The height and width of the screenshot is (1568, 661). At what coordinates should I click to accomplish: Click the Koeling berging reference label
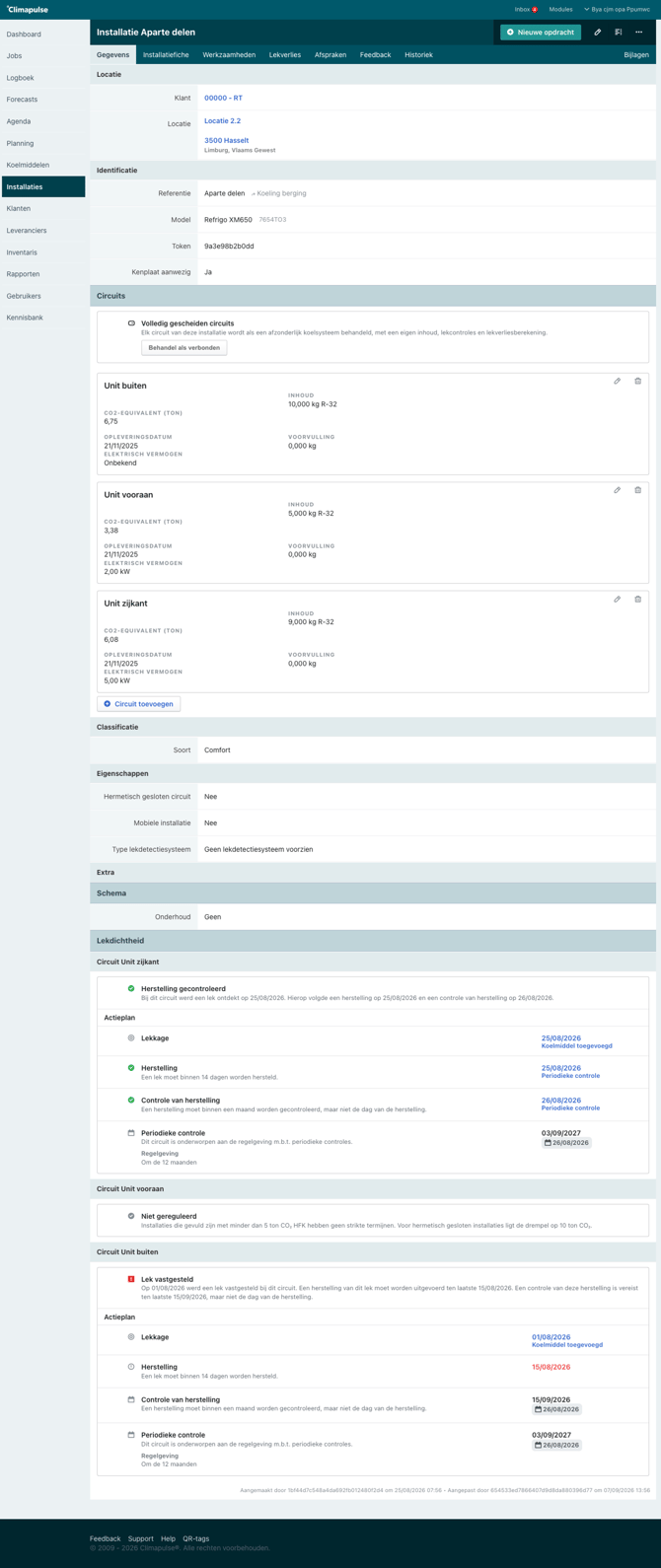click(x=279, y=193)
